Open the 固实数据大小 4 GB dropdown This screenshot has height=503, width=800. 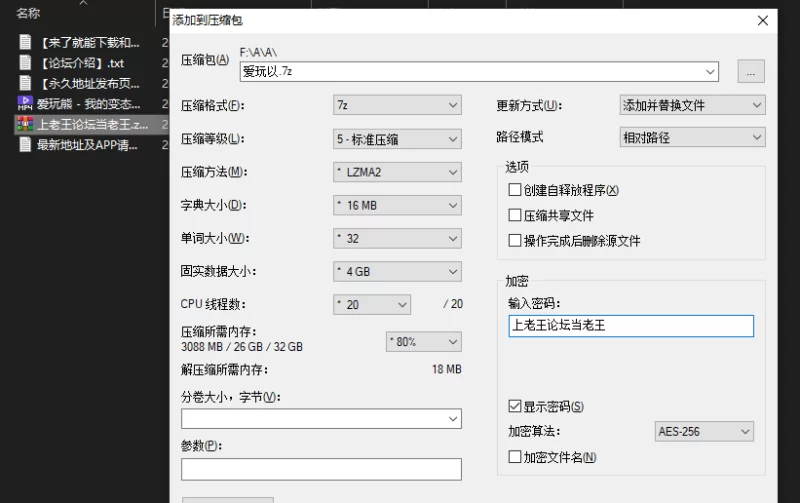point(397,271)
